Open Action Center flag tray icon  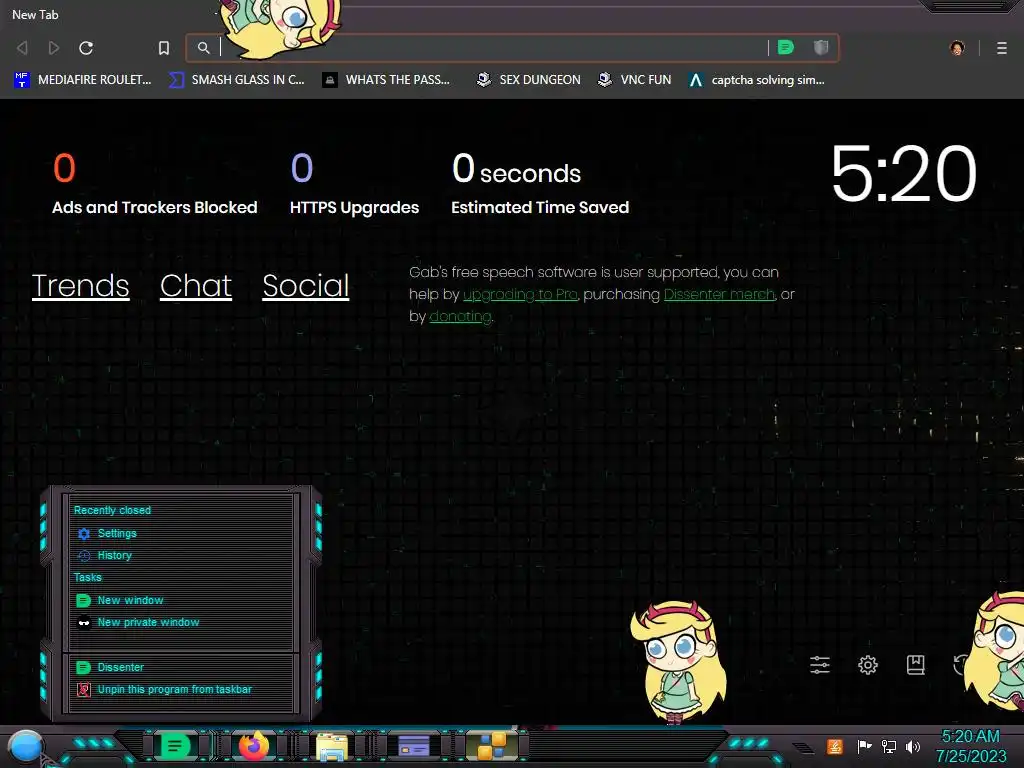(865, 746)
